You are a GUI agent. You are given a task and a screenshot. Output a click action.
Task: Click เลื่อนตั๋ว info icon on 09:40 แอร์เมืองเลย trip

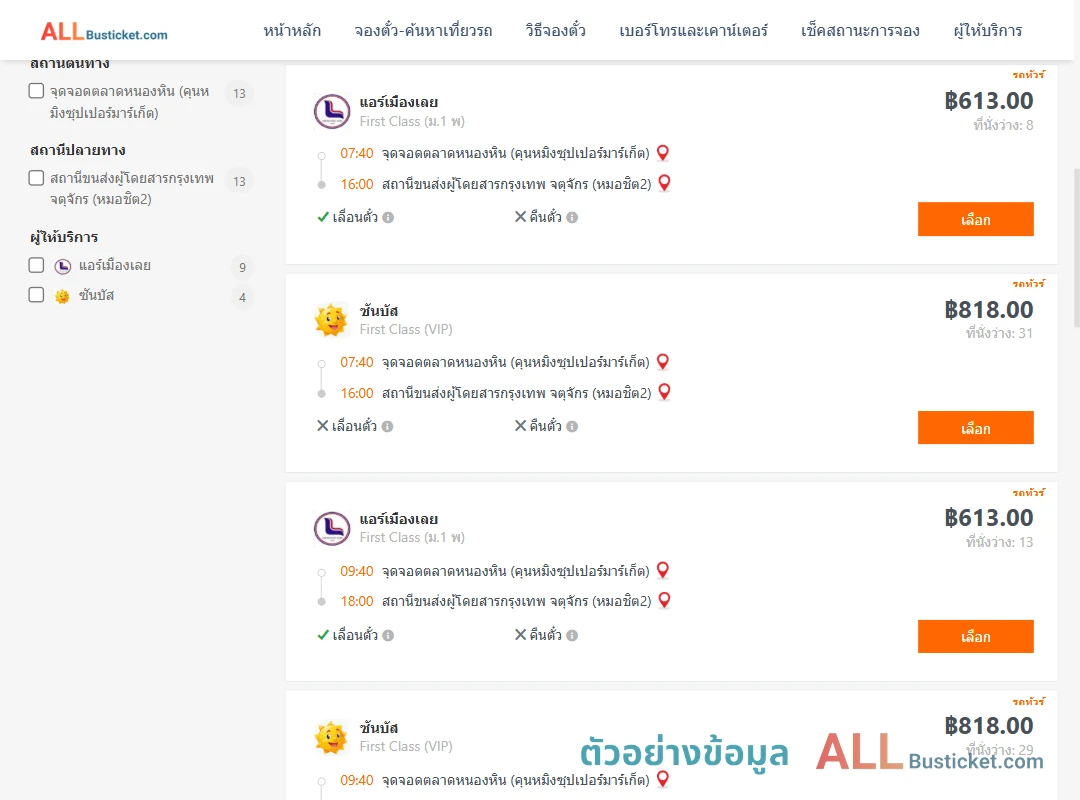click(388, 635)
